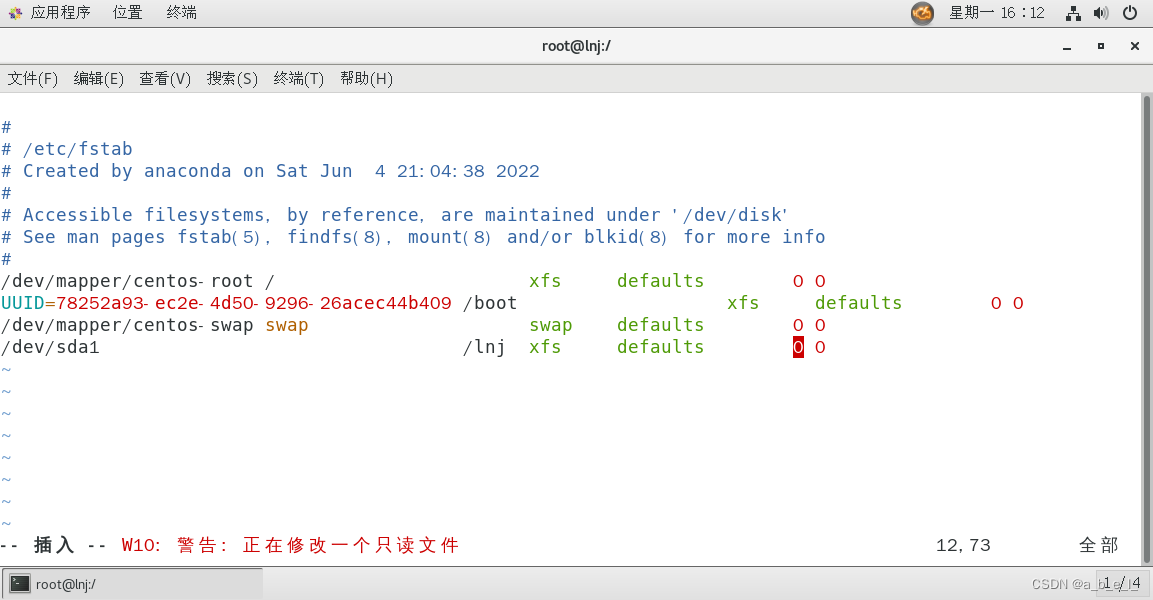This screenshot has width=1153, height=600.
Task: Click the orange notification icon in the system tray
Action: [921, 13]
